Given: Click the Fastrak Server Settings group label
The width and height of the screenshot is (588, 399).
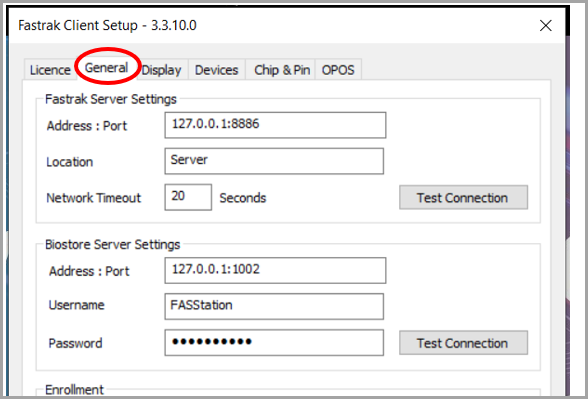Looking at the screenshot, I should (111, 99).
